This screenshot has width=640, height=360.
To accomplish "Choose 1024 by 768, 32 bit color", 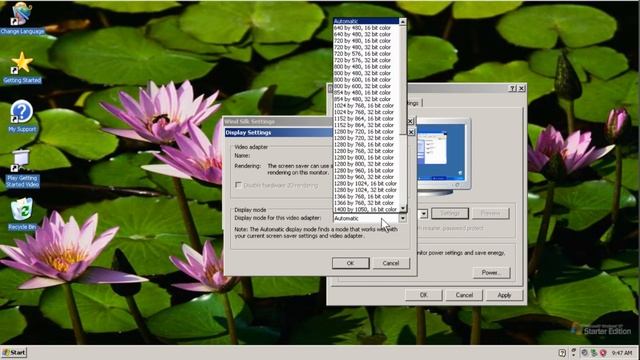I will (x=366, y=112).
